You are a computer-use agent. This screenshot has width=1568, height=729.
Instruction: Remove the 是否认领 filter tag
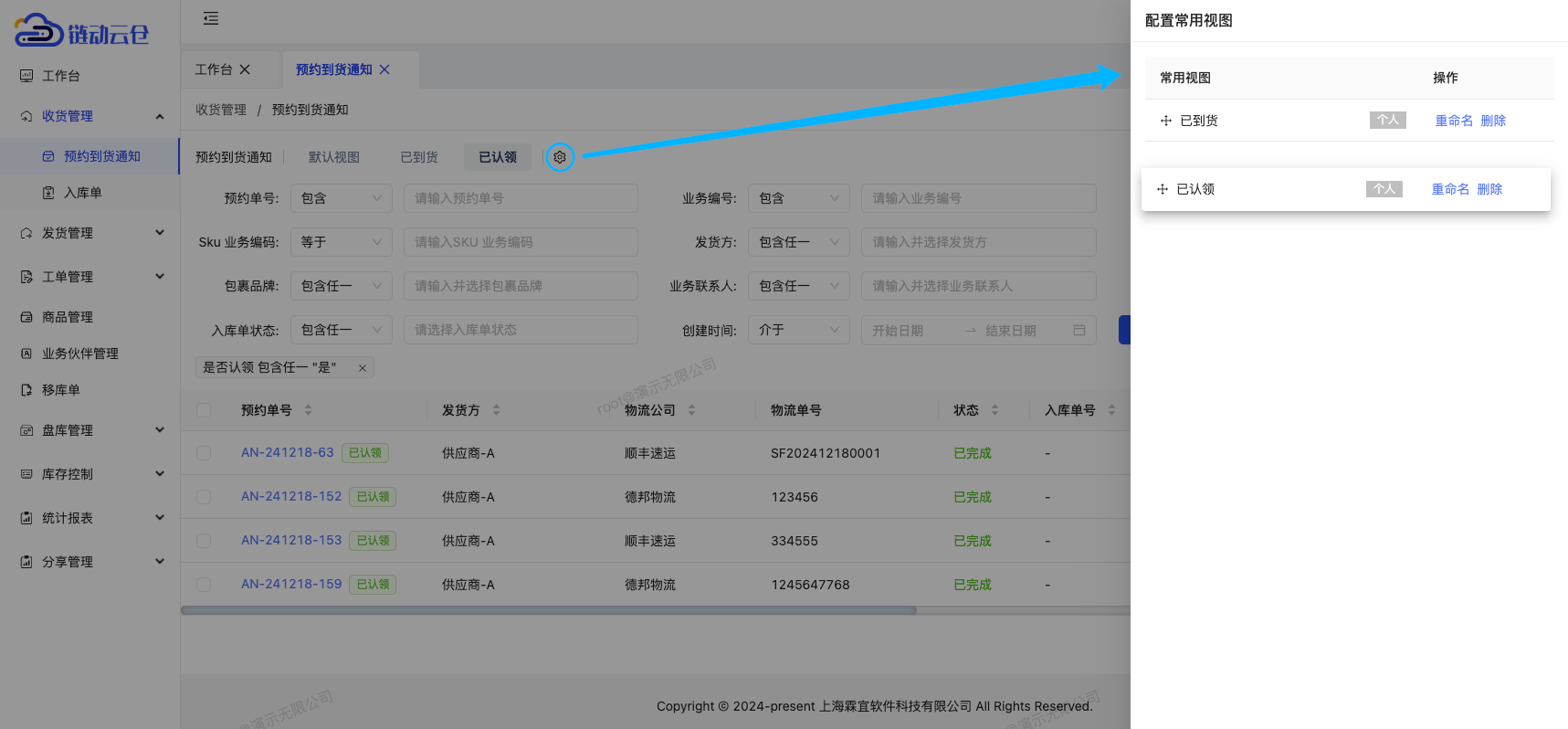pyautogui.click(x=363, y=368)
